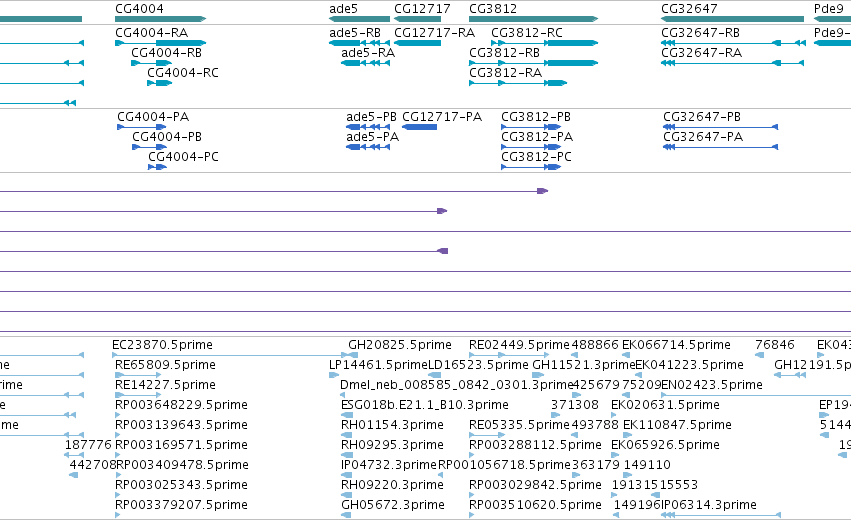Screen dimensions: 851x520
Task: Pick protein ade5-PB
Action: 371,117
